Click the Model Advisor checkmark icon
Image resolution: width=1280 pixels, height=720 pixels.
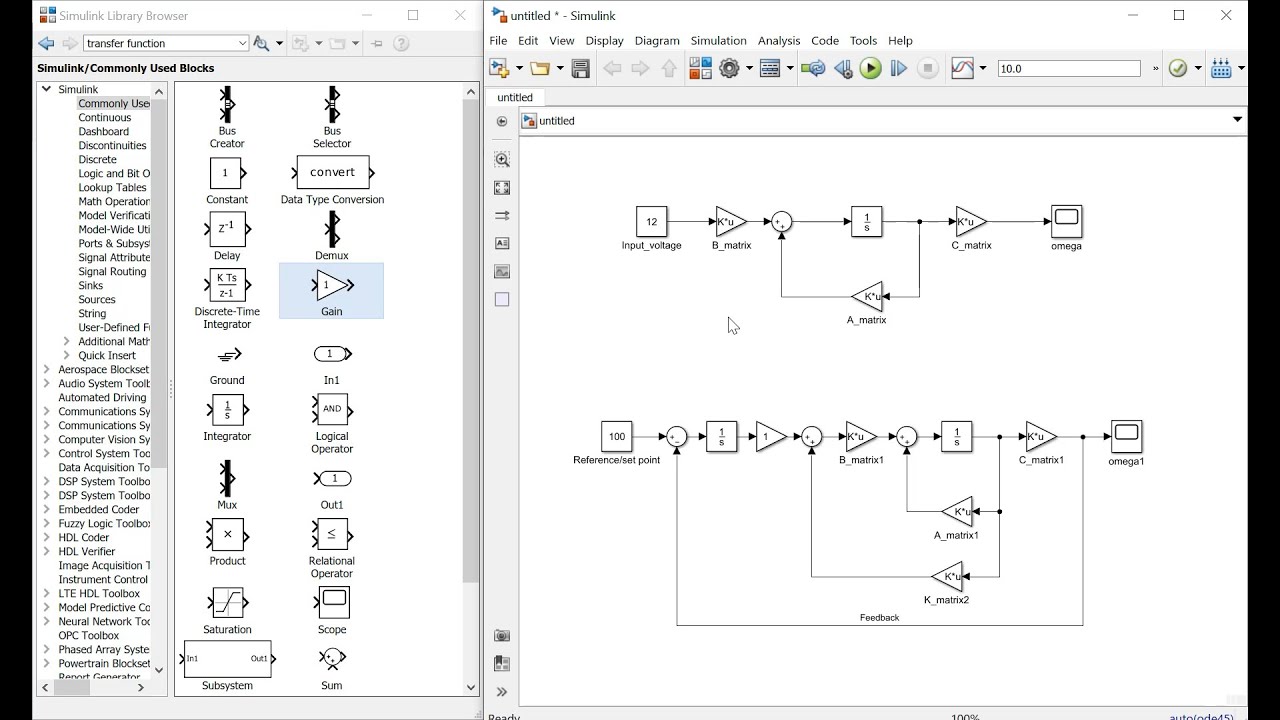[1177, 68]
